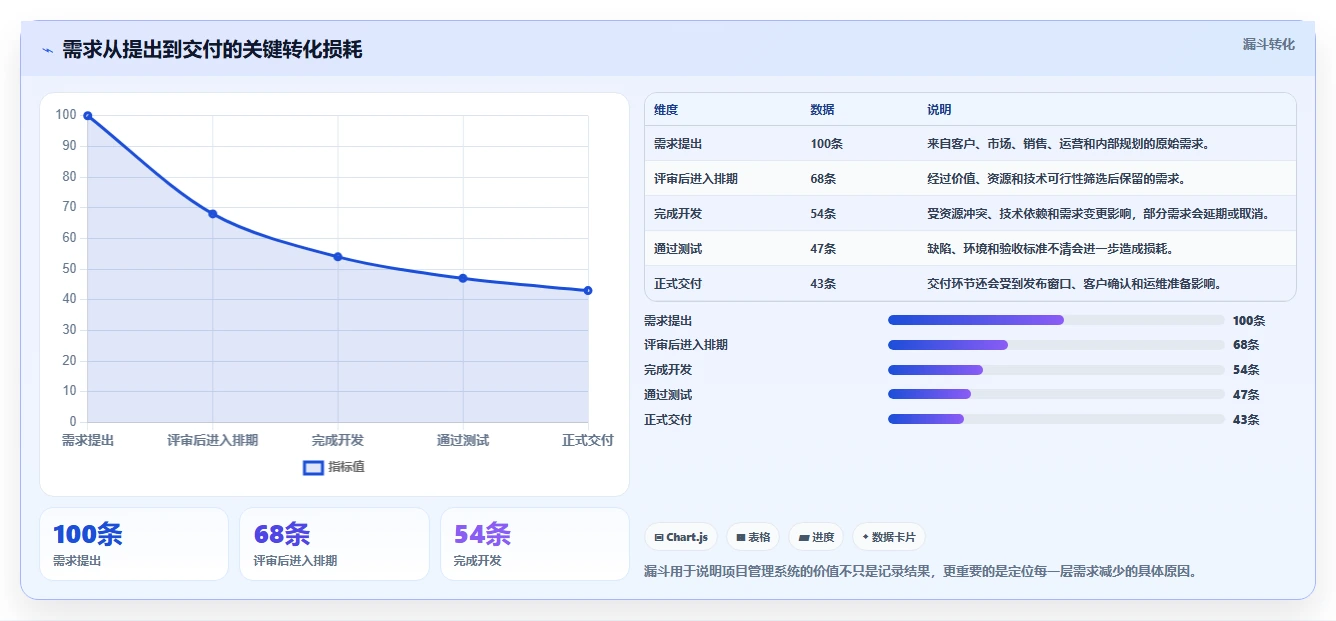Click the footer note starting 漏斗用于说明
Screen dimensions: 1336x621
click(921, 572)
